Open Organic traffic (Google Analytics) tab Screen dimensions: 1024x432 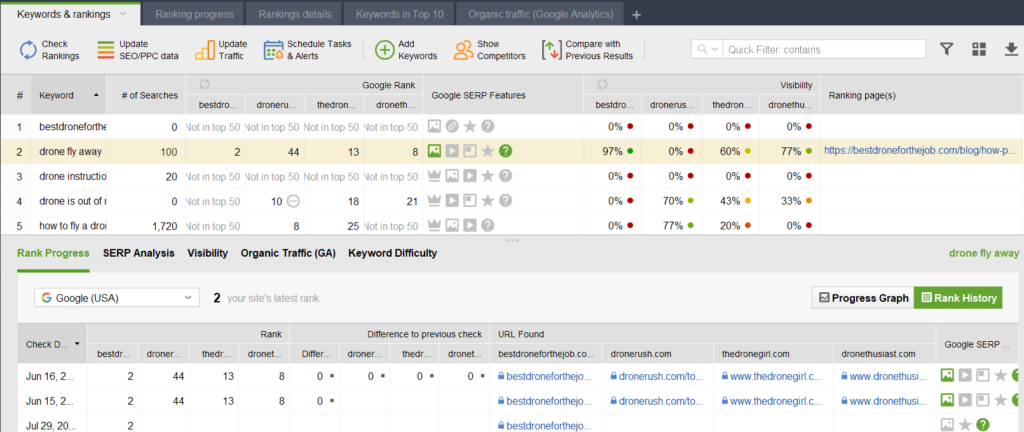[540, 14]
